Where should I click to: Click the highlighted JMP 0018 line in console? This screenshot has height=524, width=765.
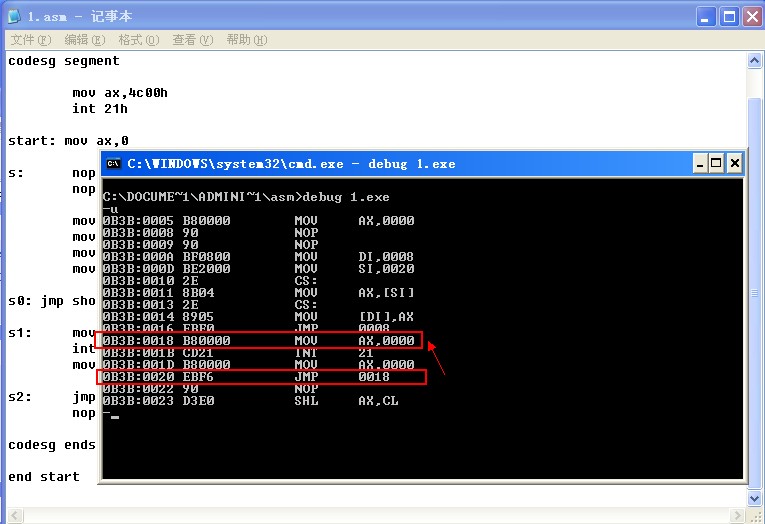click(260, 377)
